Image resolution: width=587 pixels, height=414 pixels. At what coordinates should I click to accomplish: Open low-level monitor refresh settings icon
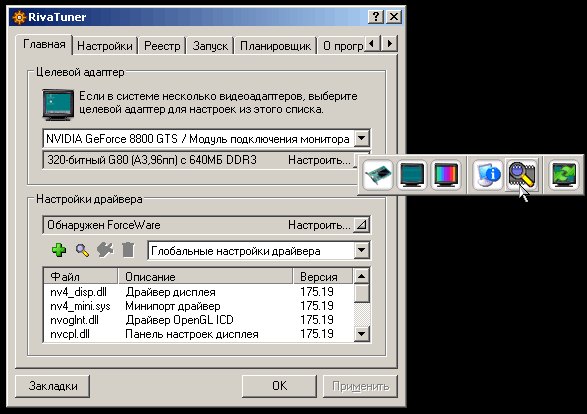tap(412, 175)
